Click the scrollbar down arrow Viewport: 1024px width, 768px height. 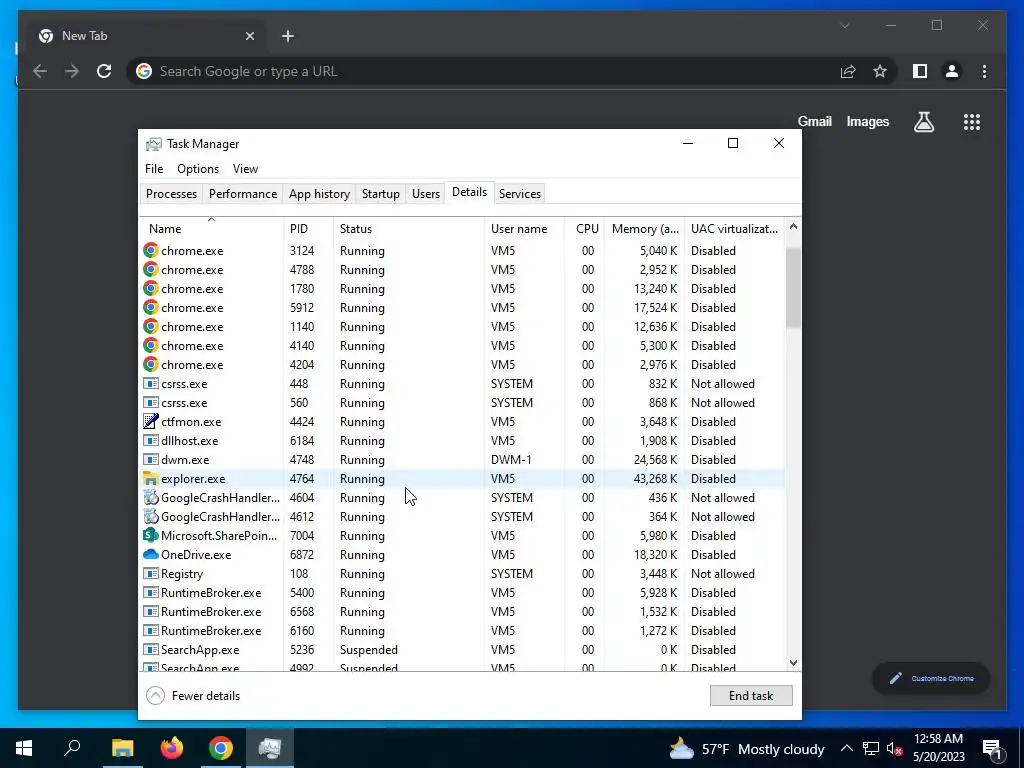(793, 663)
